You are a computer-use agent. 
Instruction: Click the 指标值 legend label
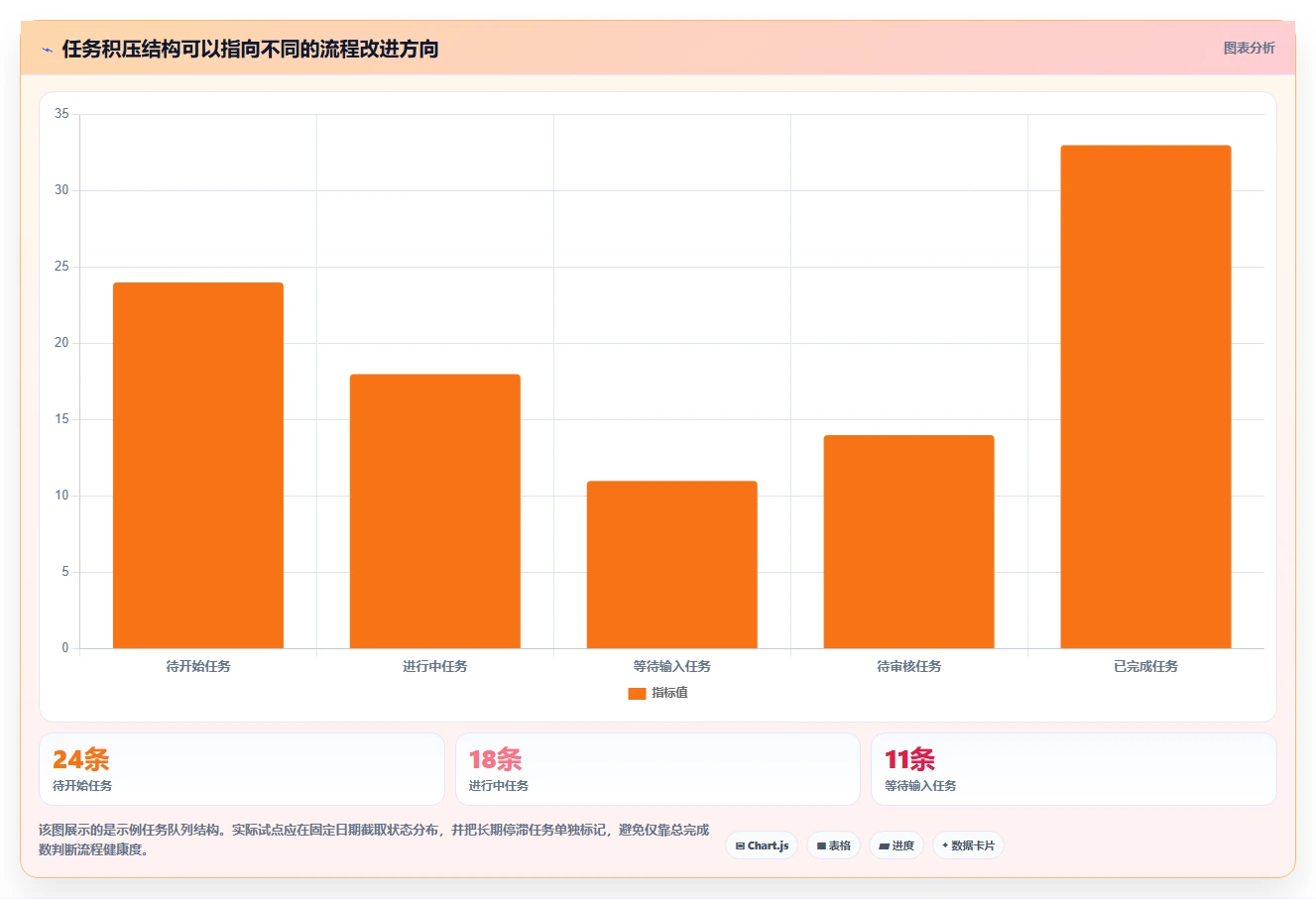[669, 693]
